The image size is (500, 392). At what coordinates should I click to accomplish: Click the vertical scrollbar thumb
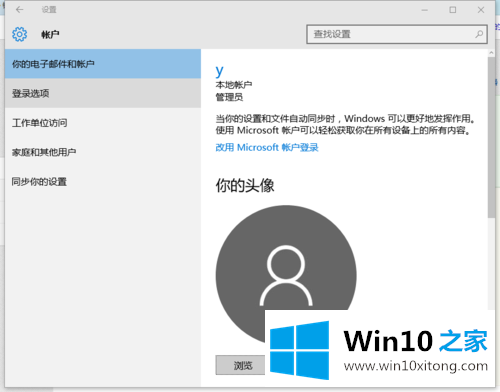491,137
